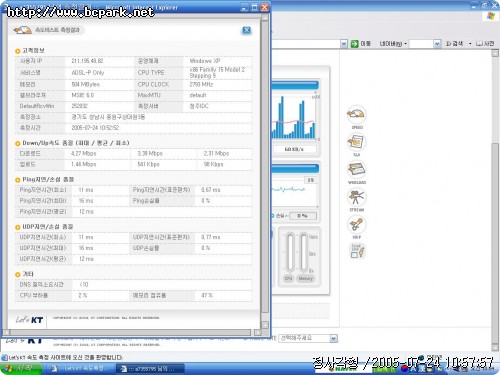Click the CPU vertical gauge meter
500x375 pixels.
click(290, 252)
